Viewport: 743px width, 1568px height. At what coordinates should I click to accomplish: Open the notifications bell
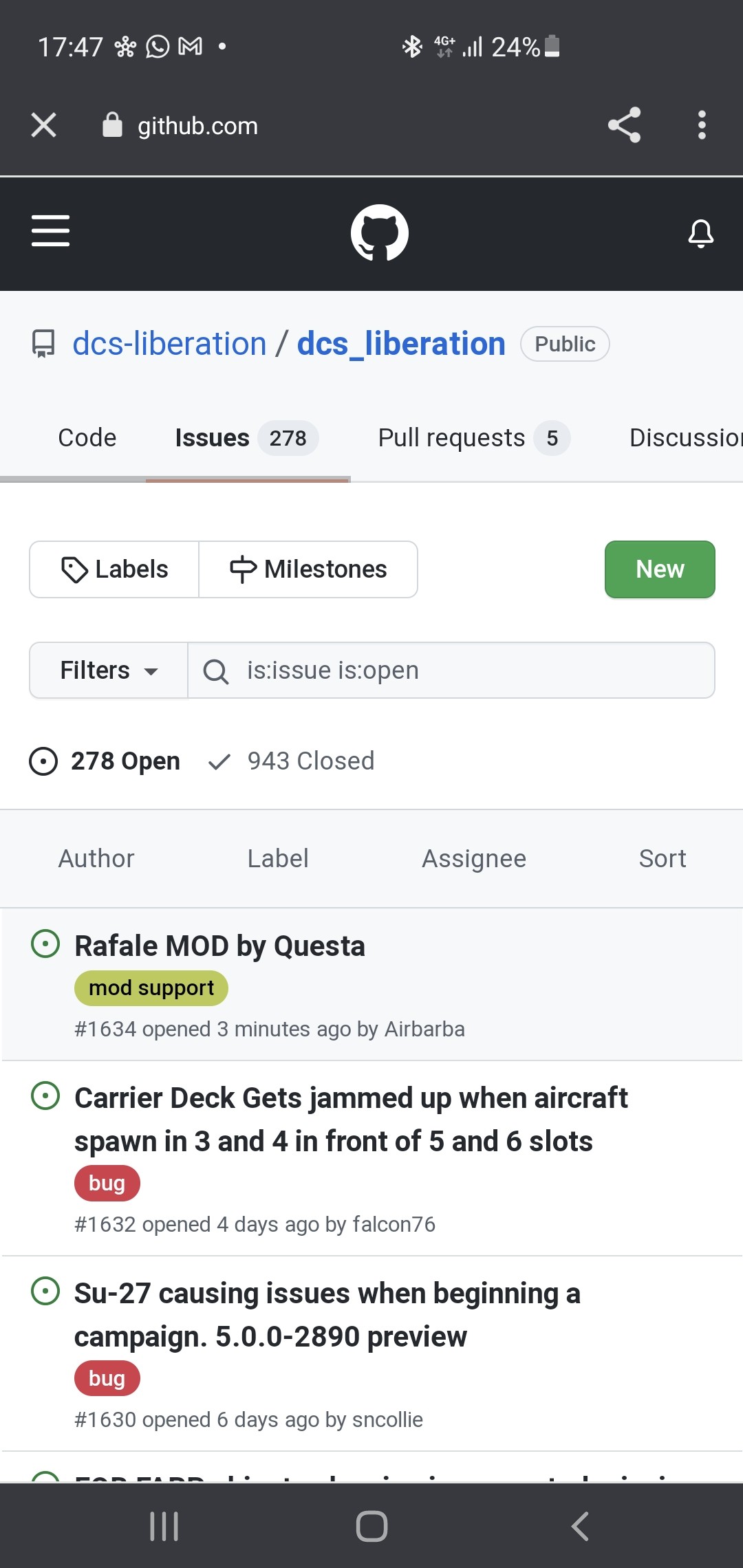coord(701,233)
